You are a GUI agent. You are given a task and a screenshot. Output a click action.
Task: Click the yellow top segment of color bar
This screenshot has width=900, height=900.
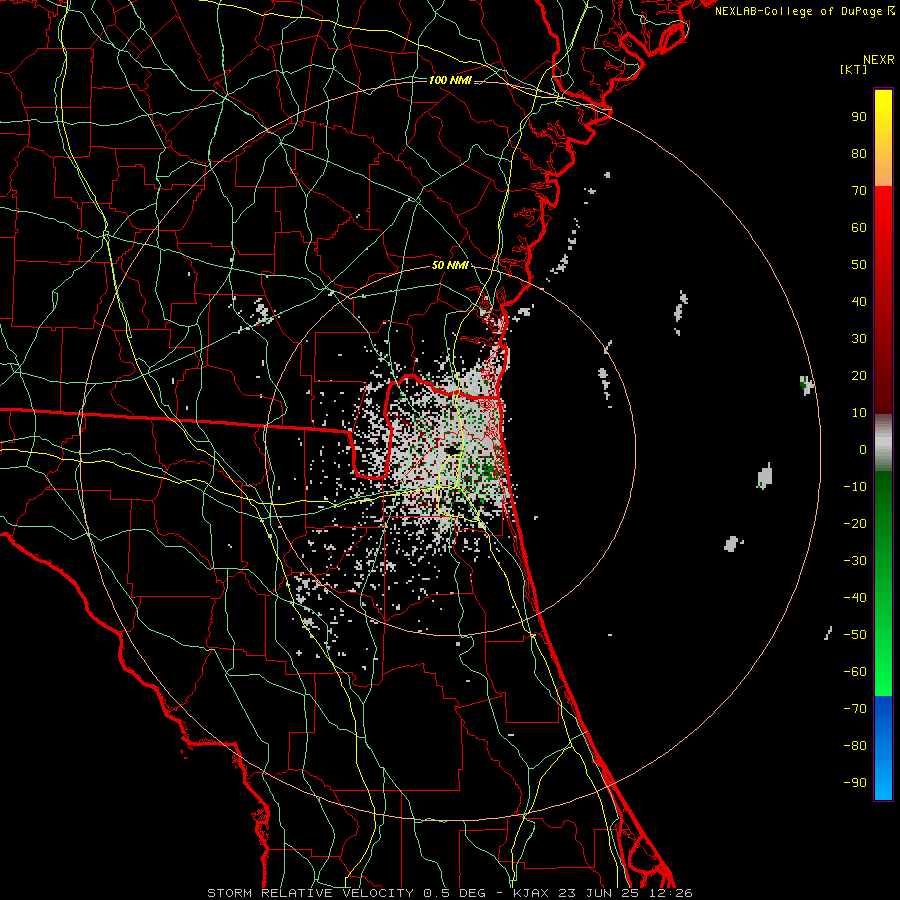[883, 138]
